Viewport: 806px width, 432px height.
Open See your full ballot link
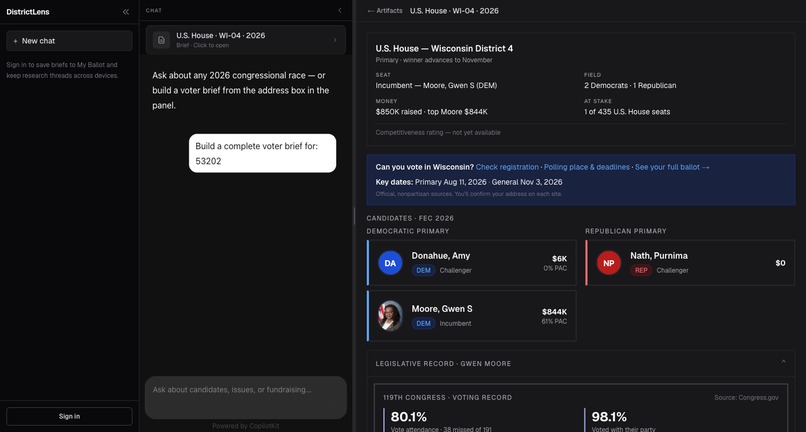672,167
